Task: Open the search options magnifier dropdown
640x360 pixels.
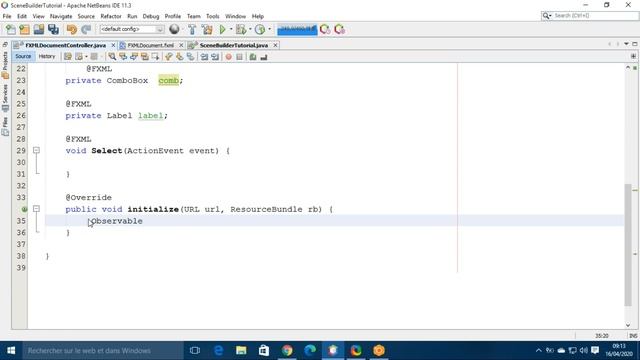Action: (x=547, y=16)
